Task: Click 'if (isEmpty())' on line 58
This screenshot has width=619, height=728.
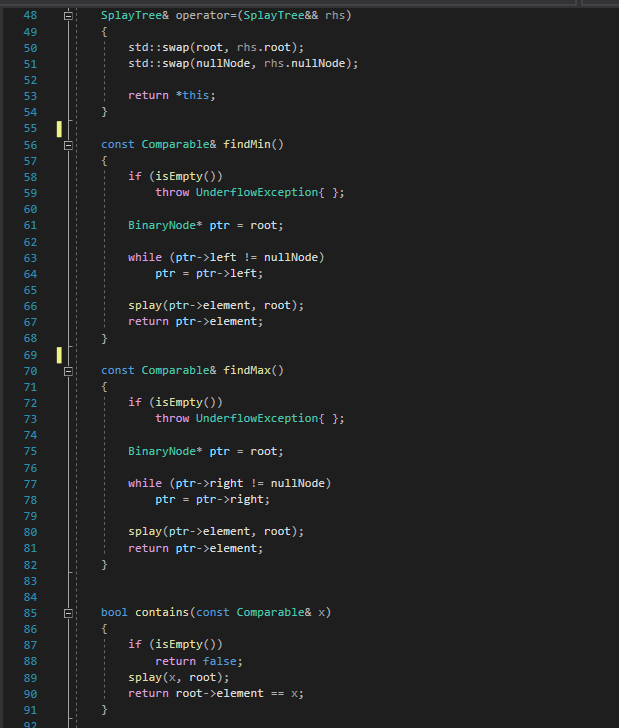Action: pyautogui.click(x=175, y=176)
